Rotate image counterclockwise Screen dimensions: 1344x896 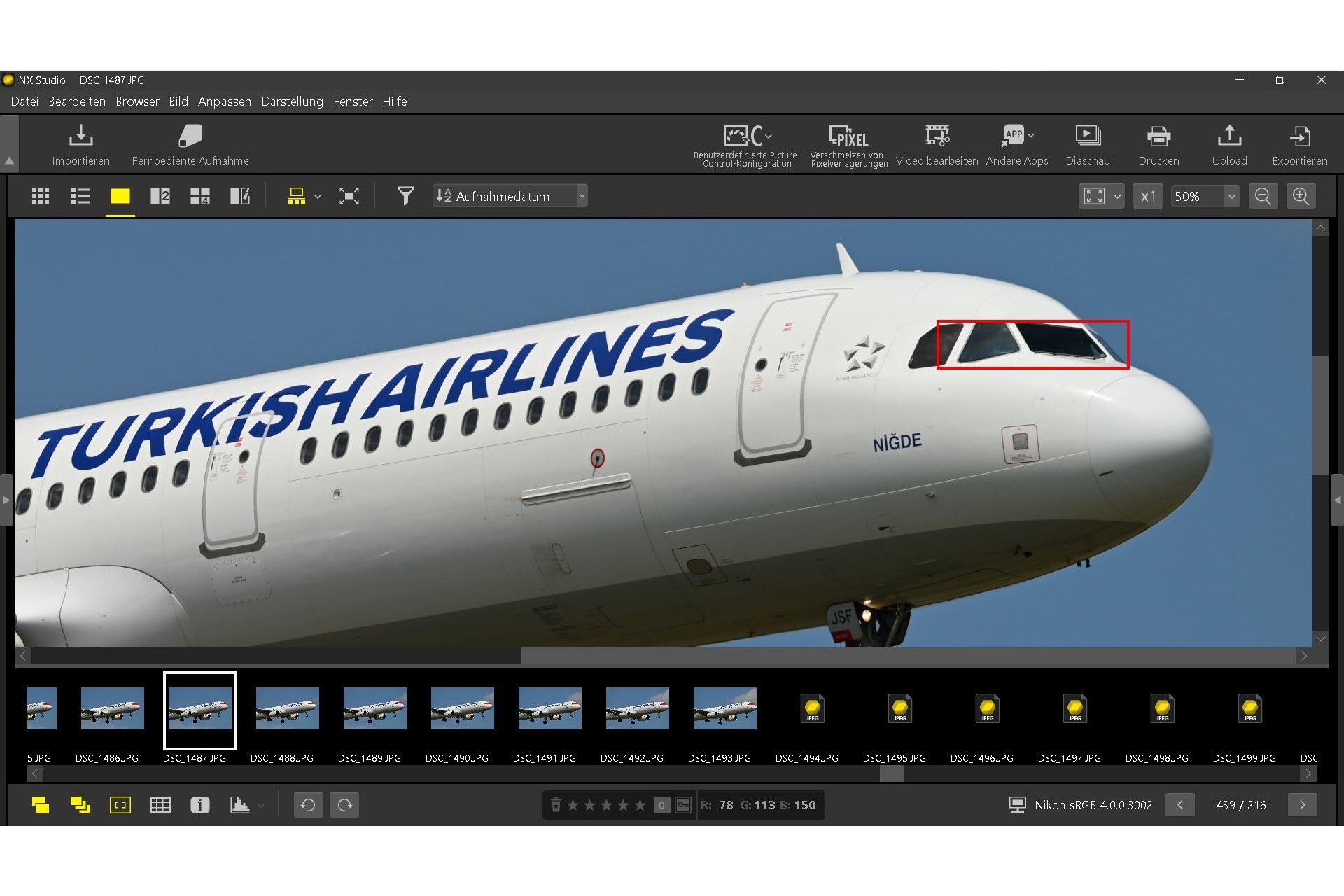coord(308,805)
